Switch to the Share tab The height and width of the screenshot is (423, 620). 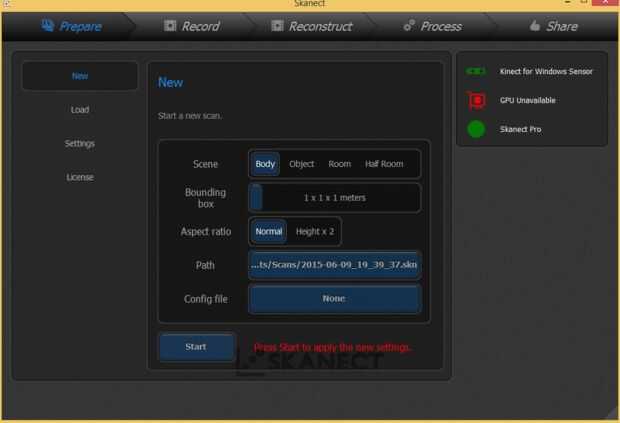pos(554,26)
